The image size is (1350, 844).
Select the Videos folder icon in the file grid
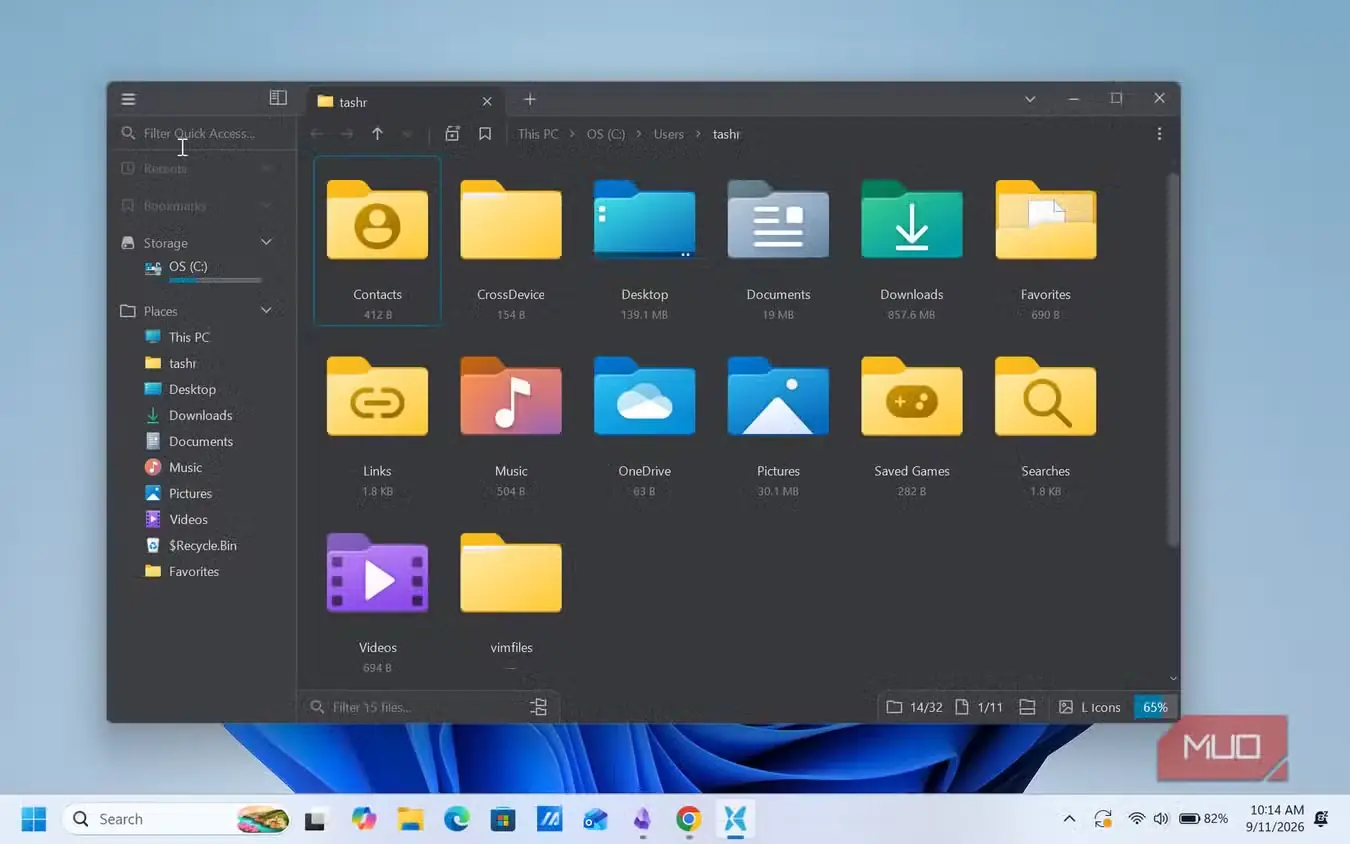pos(377,573)
